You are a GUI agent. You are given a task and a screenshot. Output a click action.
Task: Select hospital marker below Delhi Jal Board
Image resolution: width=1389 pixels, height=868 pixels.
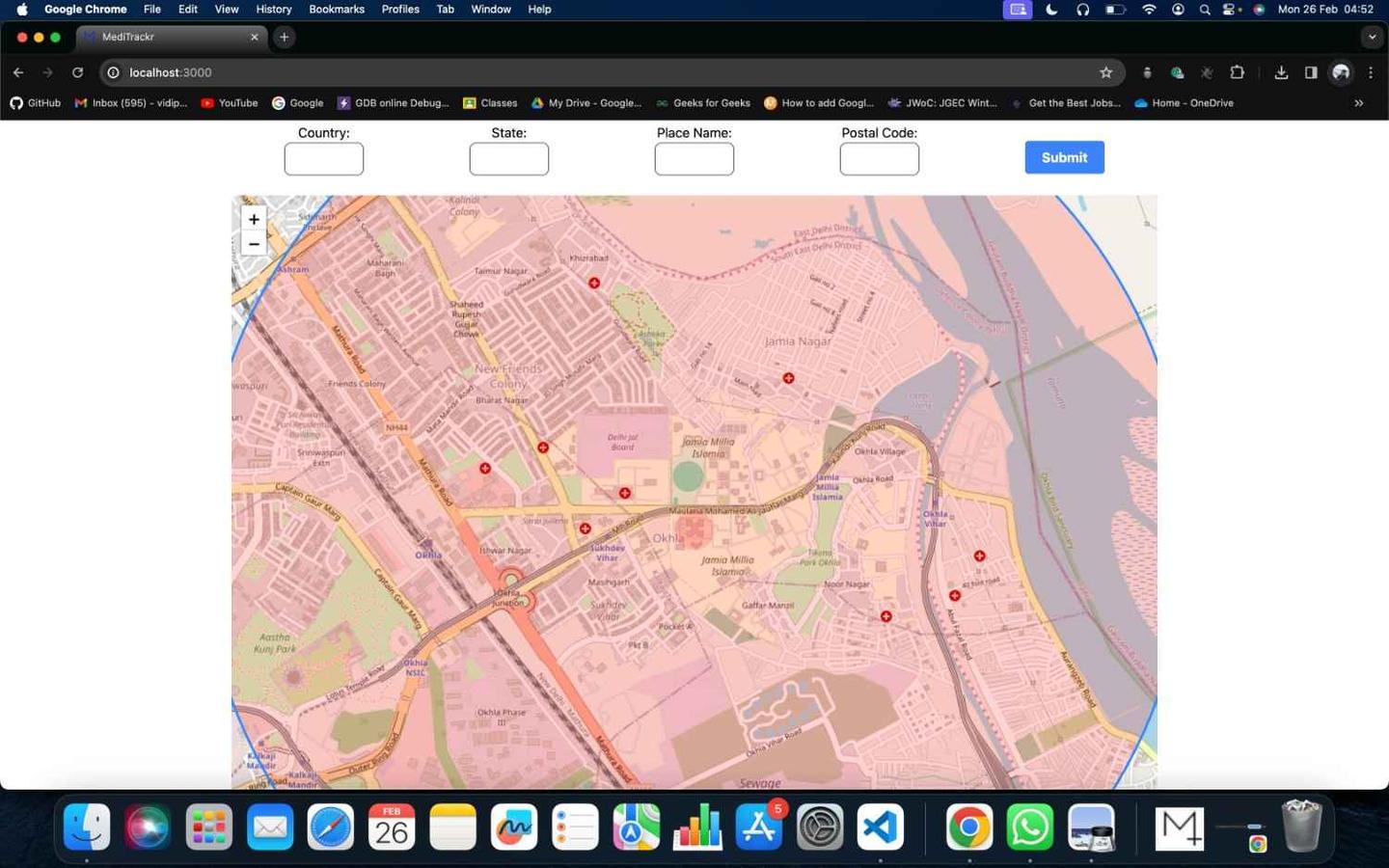point(625,493)
